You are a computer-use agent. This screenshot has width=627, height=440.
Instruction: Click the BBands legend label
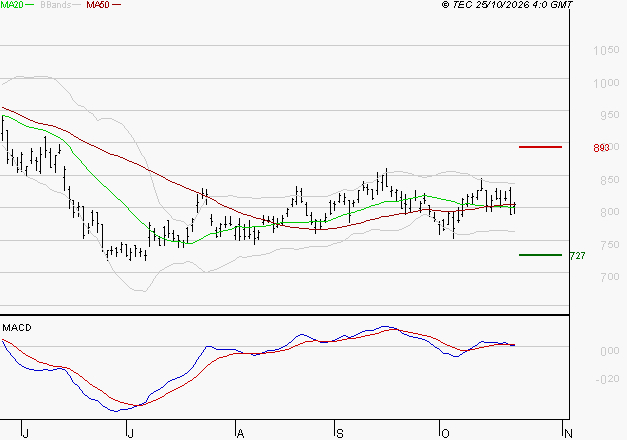click(56, 5)
